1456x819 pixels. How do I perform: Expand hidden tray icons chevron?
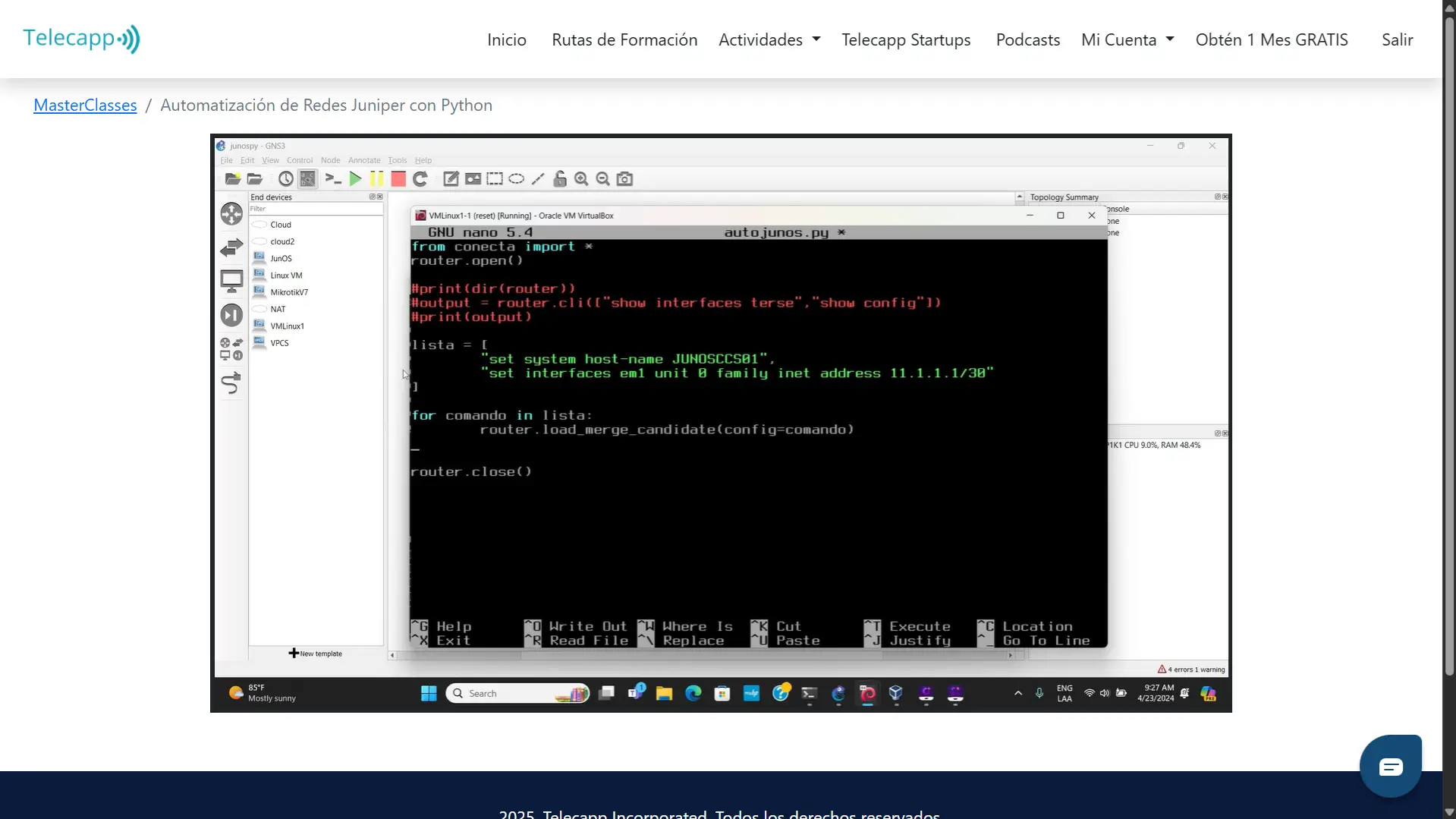(1018, 693)
